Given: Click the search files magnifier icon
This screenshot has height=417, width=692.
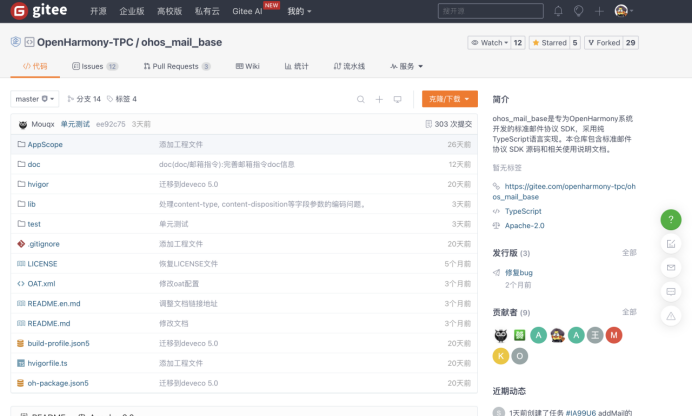Looking at the screenshot, I should [x=361, y=99].
